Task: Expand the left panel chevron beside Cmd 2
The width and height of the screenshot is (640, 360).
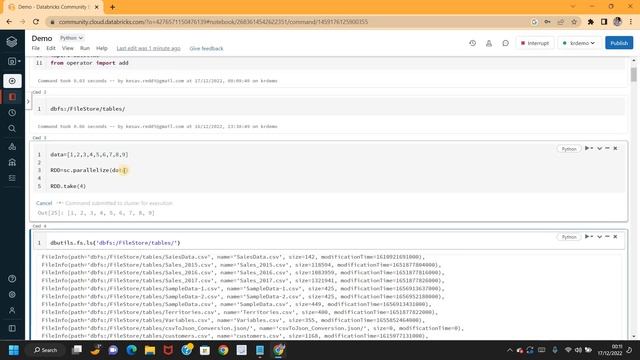Action: coord(28,102)
